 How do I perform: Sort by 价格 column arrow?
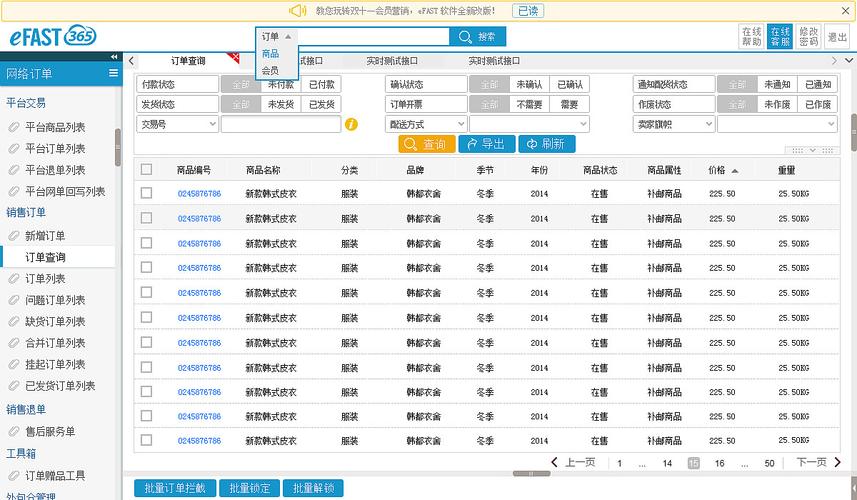[735, 171]
